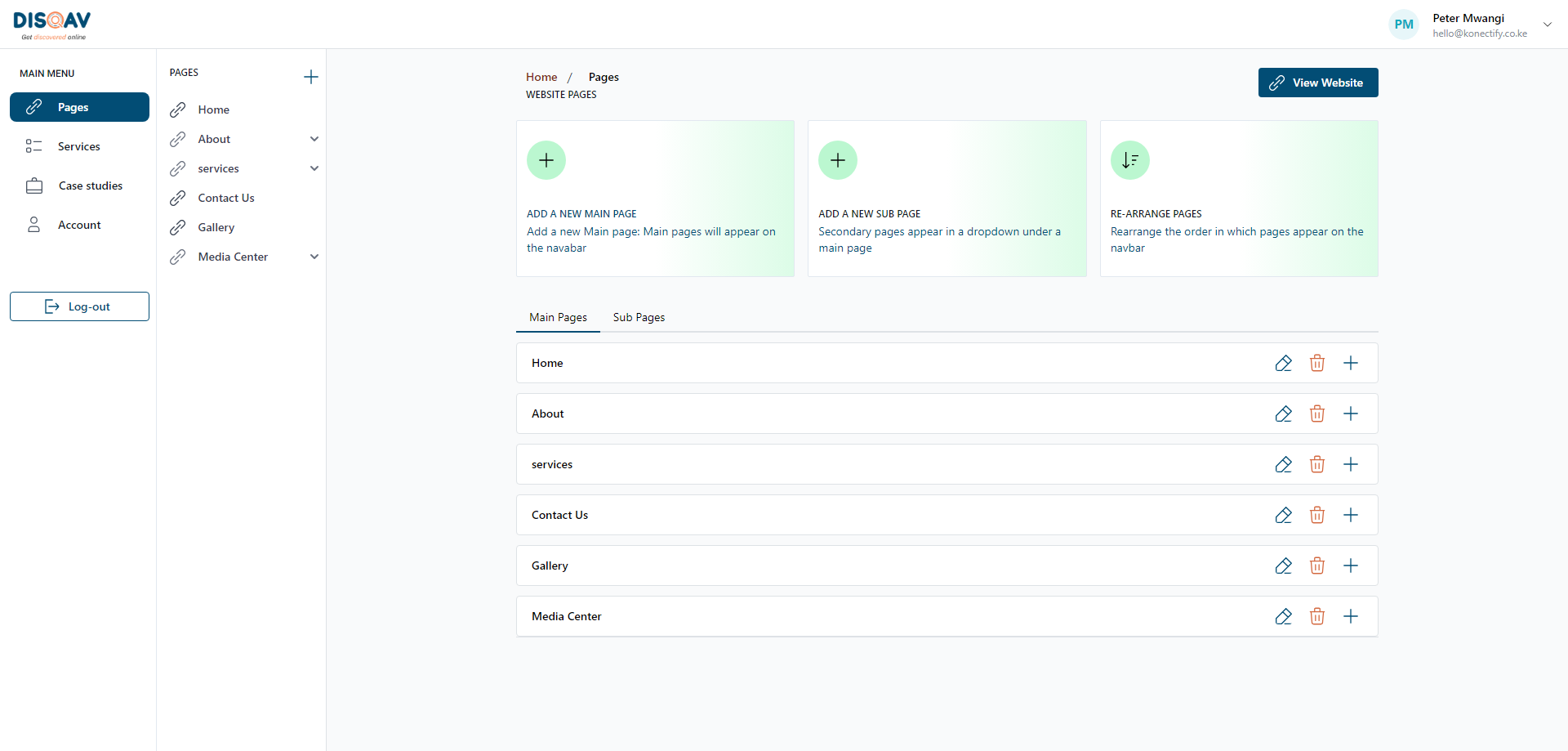Screen dimensions: 1568x751
Task: Expand the services chevron in pages list
Action: coord(314,168)
